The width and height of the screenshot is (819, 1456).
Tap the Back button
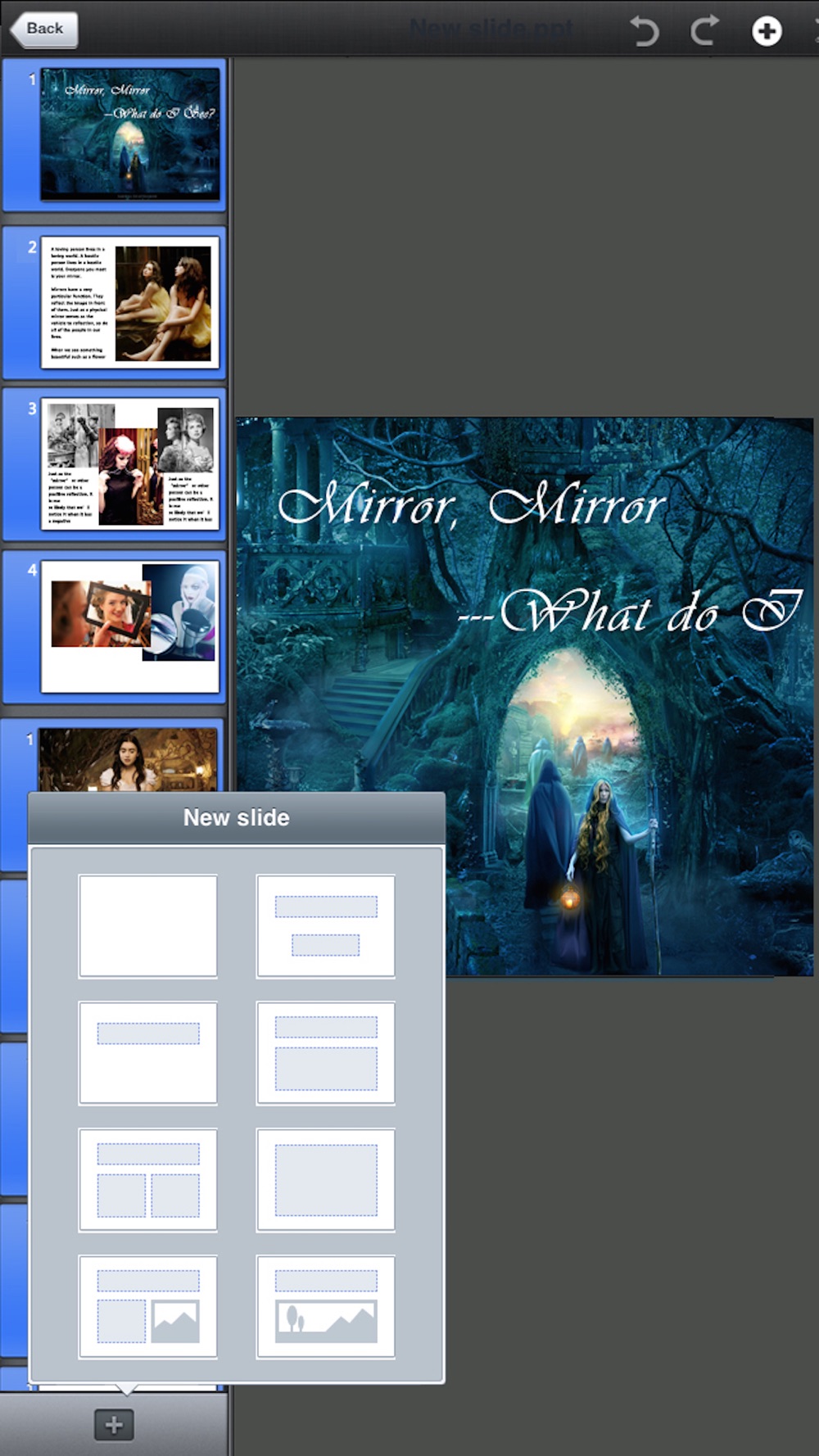[44, 29]
